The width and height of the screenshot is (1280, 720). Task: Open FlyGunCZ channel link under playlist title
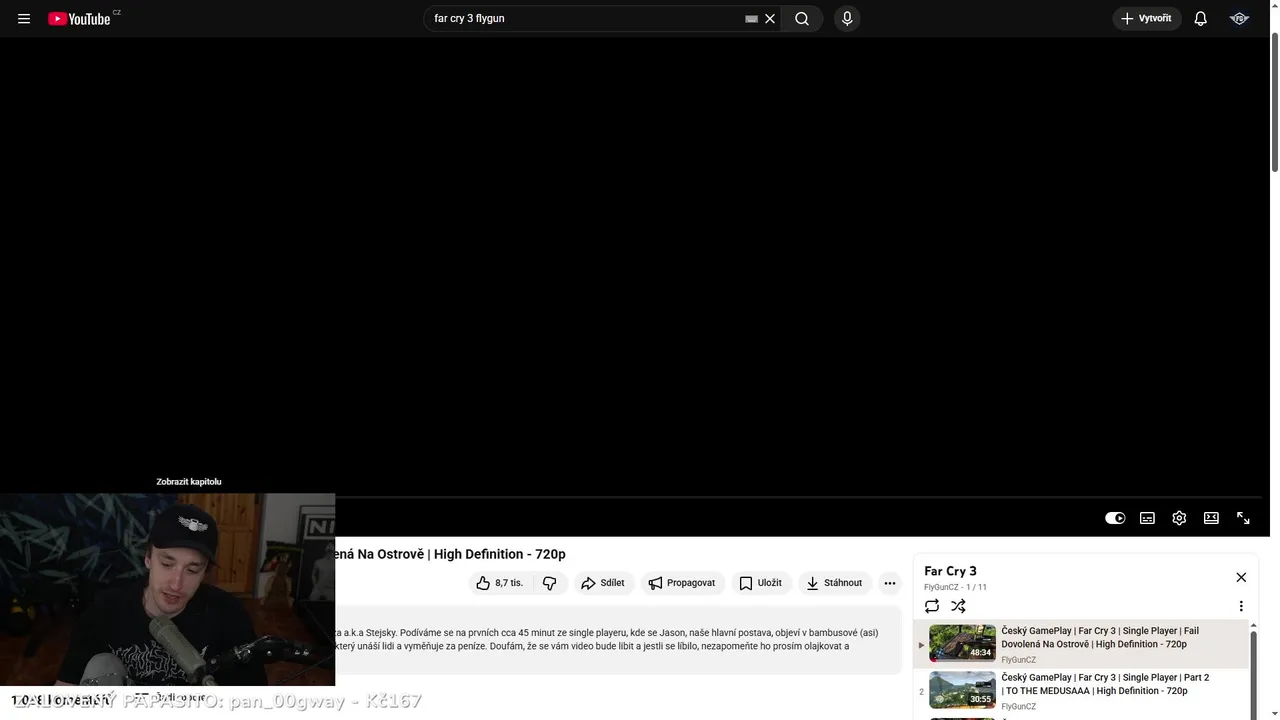[x=941, y=587]
